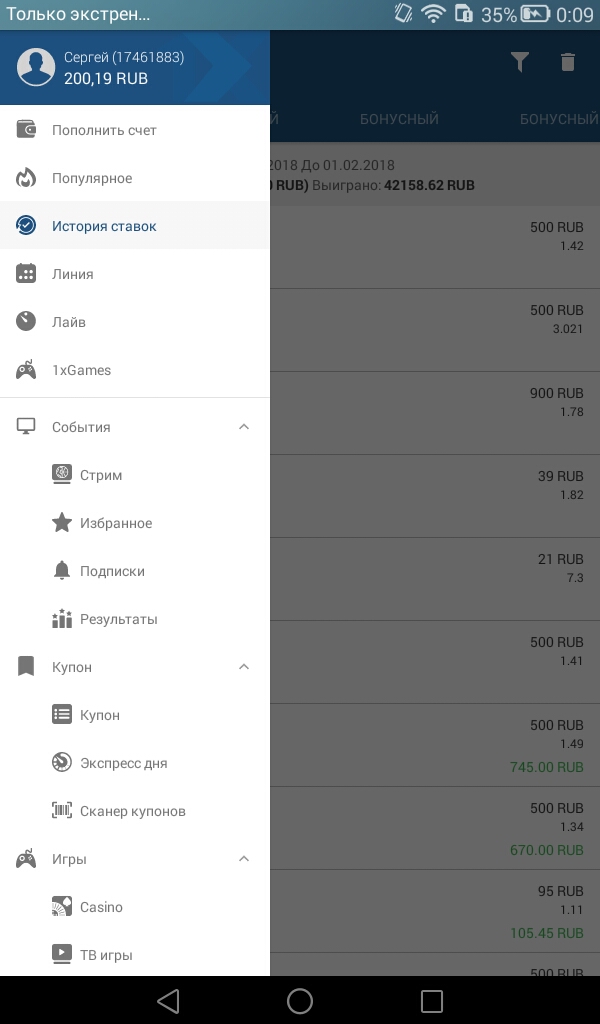Tap the star icon for Избранное

tap(62, 523)
